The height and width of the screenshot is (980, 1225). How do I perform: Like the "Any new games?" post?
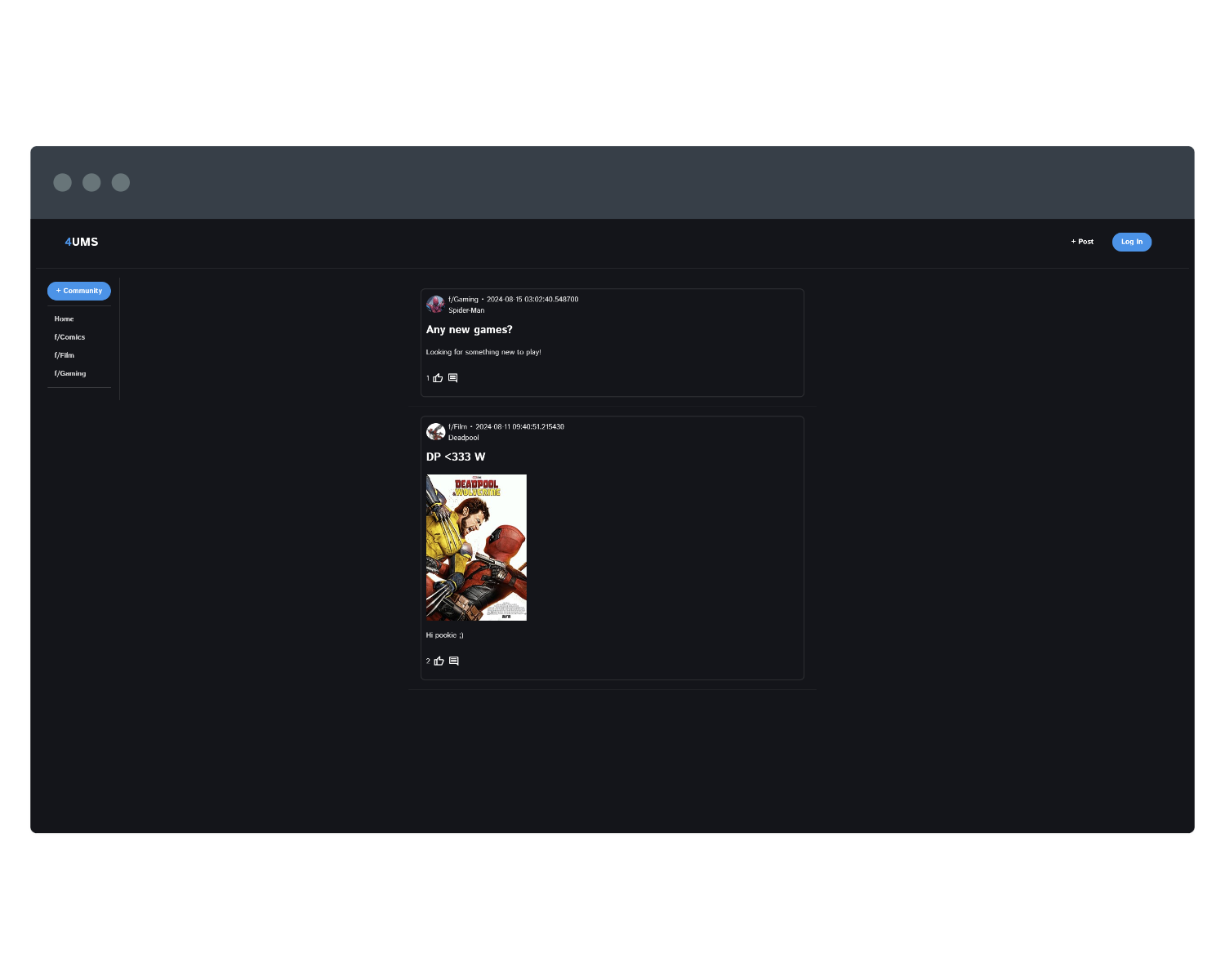[438, 378]
